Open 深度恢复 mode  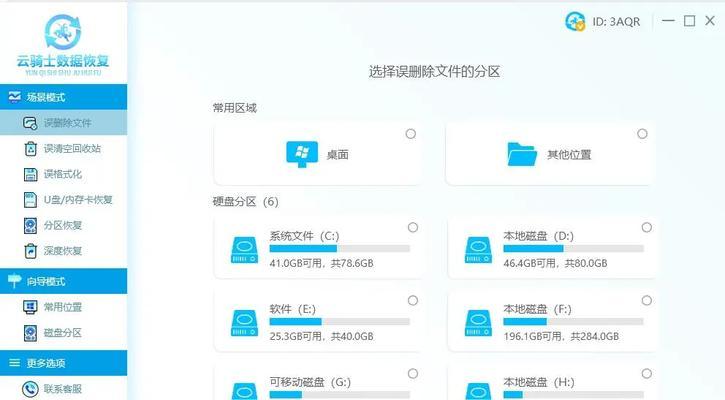[x=63, y=251]
